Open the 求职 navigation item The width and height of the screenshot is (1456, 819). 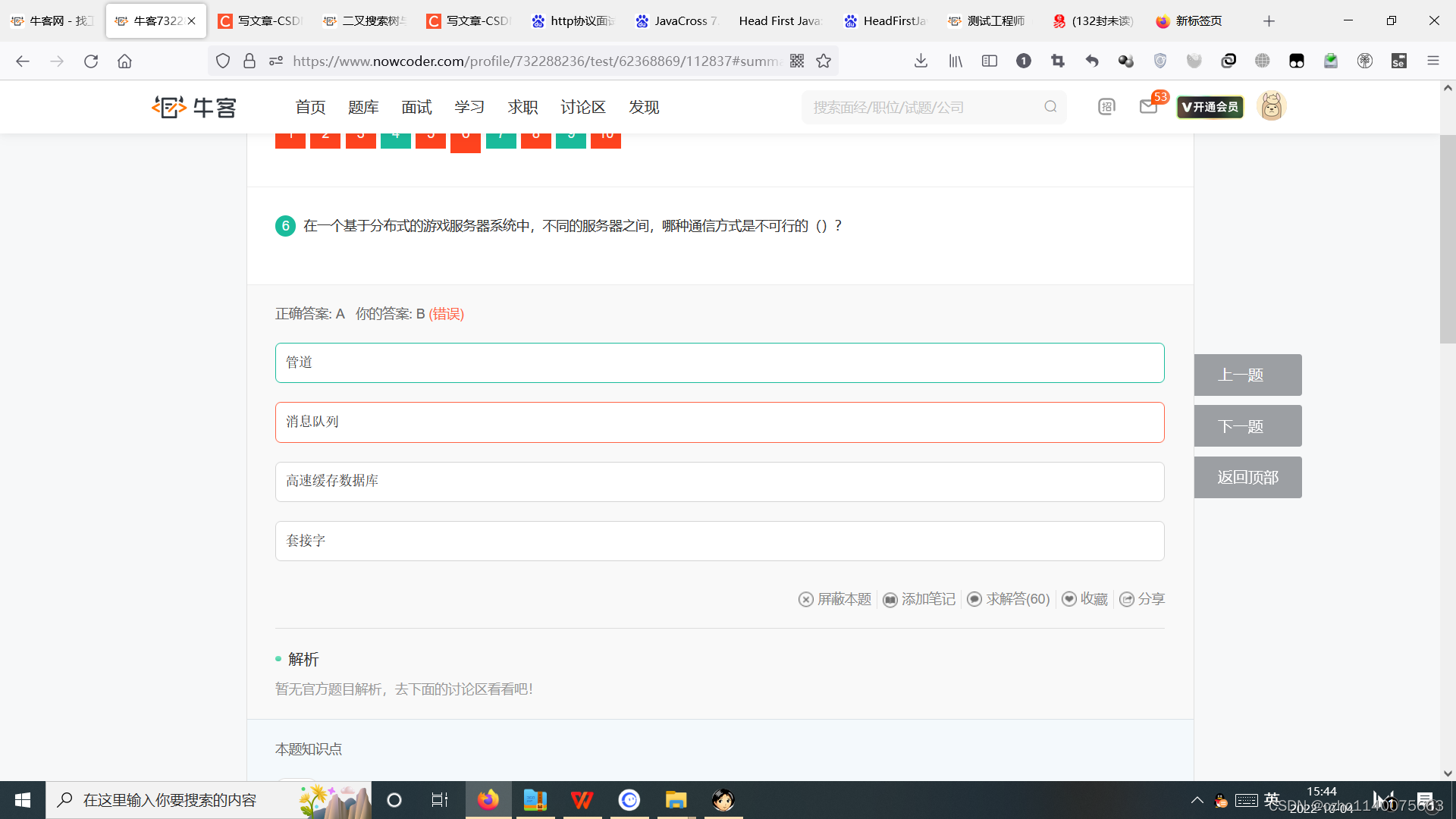(522, 107)
